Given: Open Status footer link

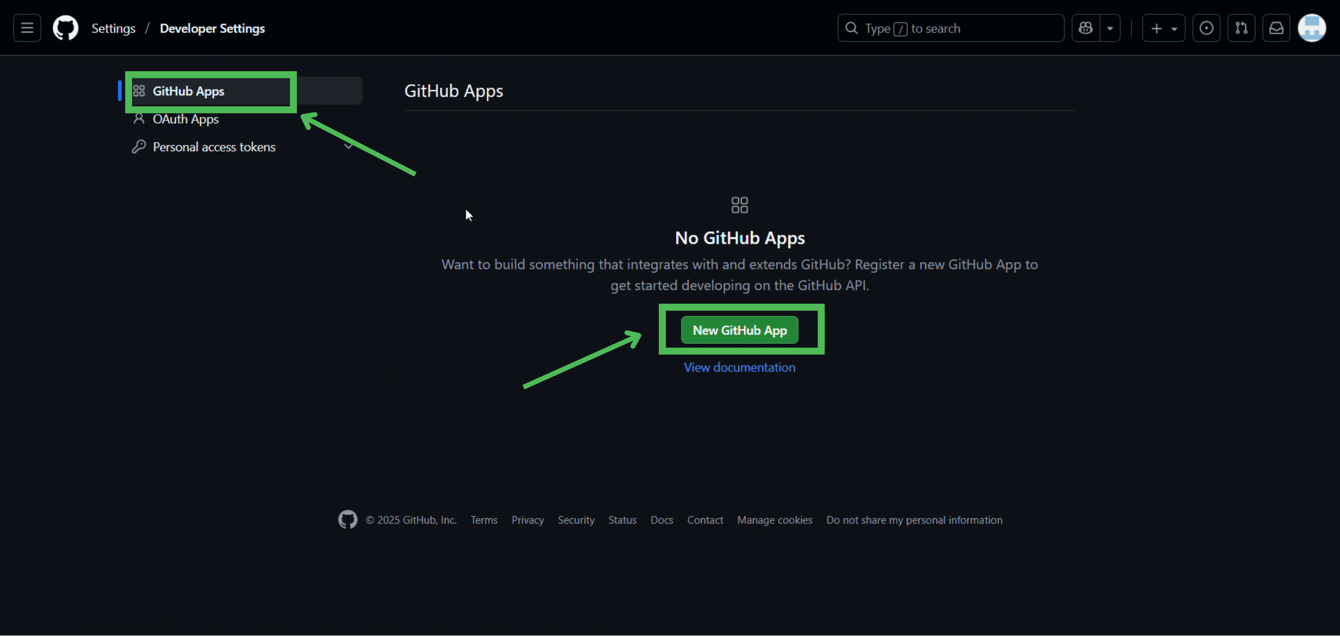Looking at the screenshot, I should pos(622,520).
